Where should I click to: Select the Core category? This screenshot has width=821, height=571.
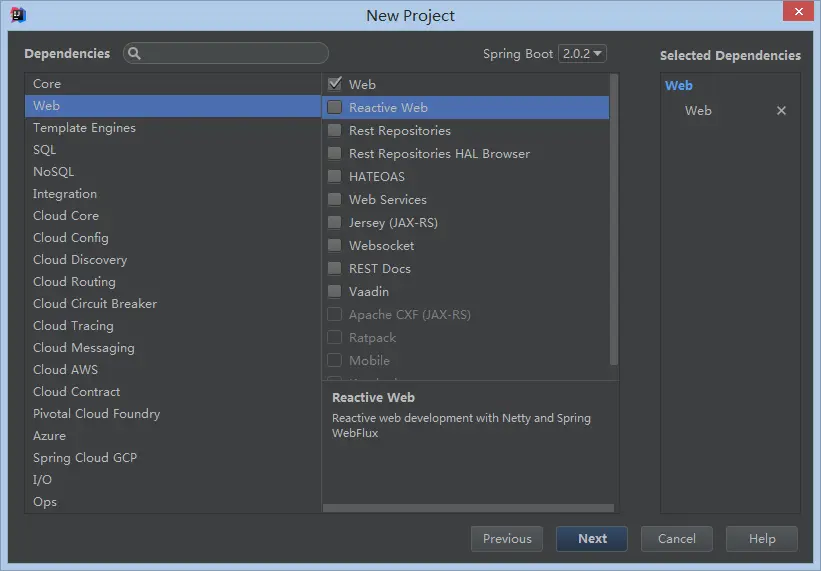(173, 84)
